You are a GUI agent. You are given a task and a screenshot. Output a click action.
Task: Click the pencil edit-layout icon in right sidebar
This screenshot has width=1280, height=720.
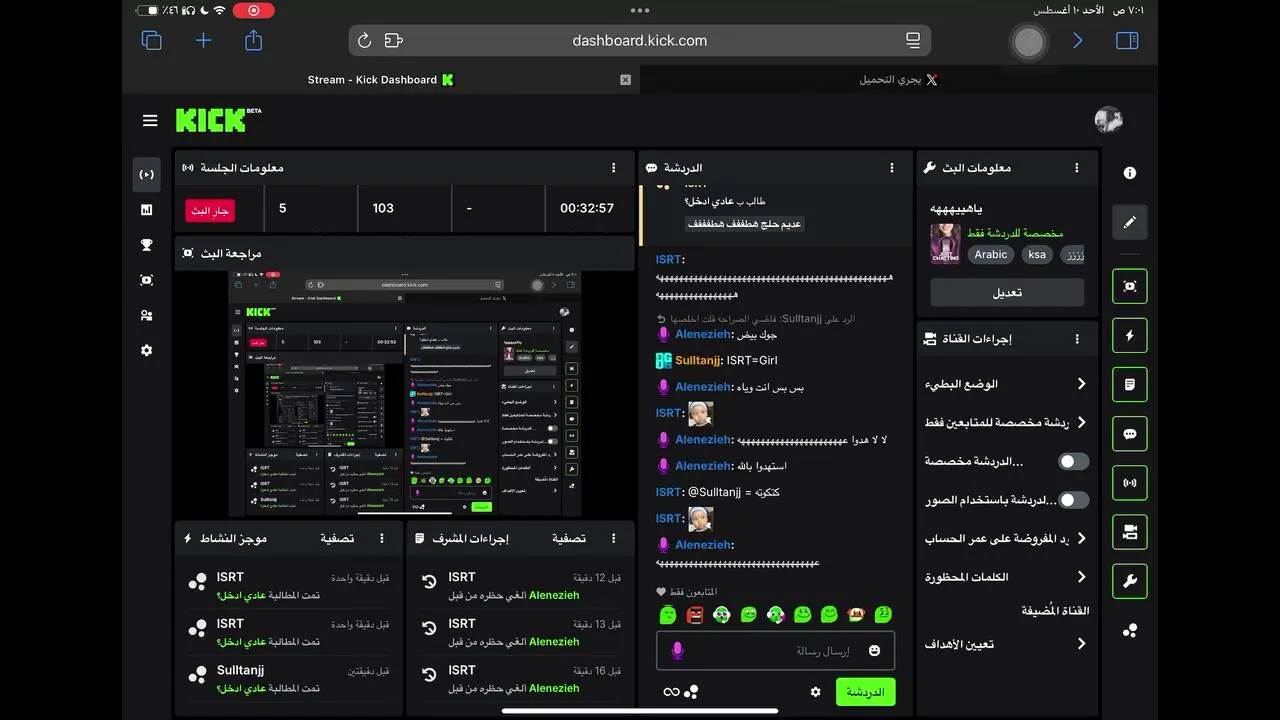[x=1130, y=222]
